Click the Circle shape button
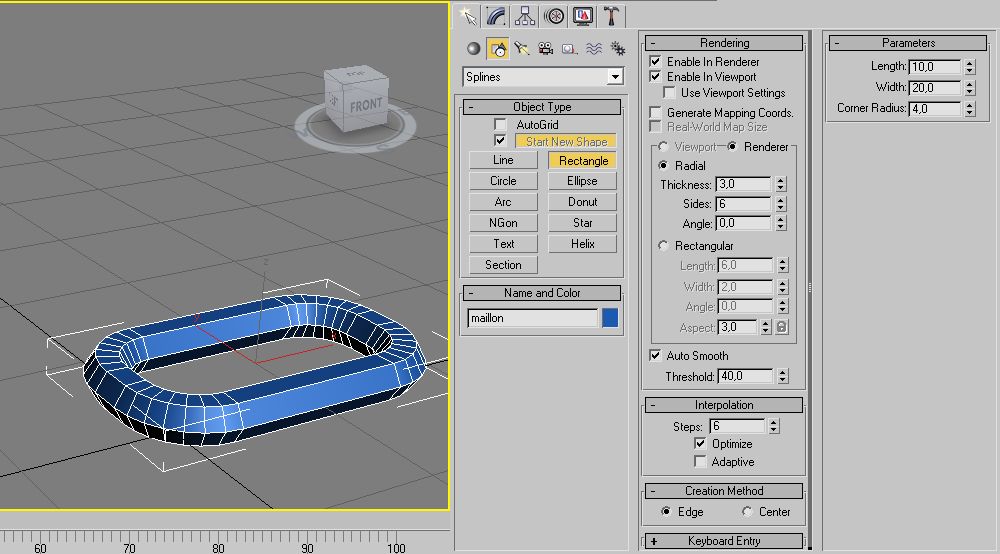This screenshot has width=1000, height=554. pyautogui.click(x=503, y=181)
